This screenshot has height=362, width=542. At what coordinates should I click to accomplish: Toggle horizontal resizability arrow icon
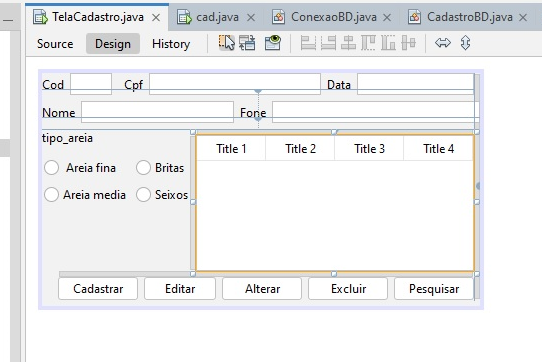(443, 43)
